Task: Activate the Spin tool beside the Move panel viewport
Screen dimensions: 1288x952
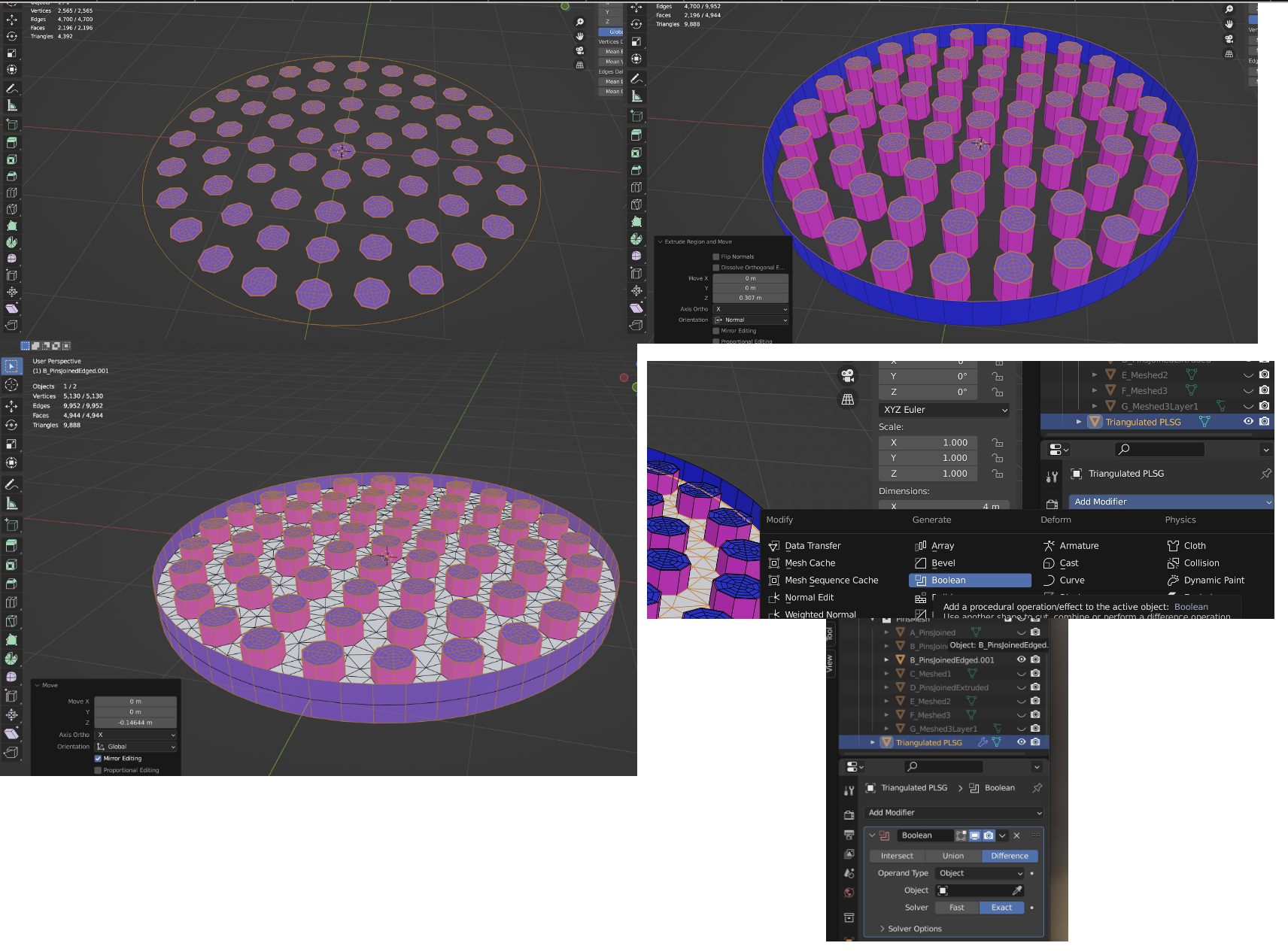Action: click(x=11, y=658)
